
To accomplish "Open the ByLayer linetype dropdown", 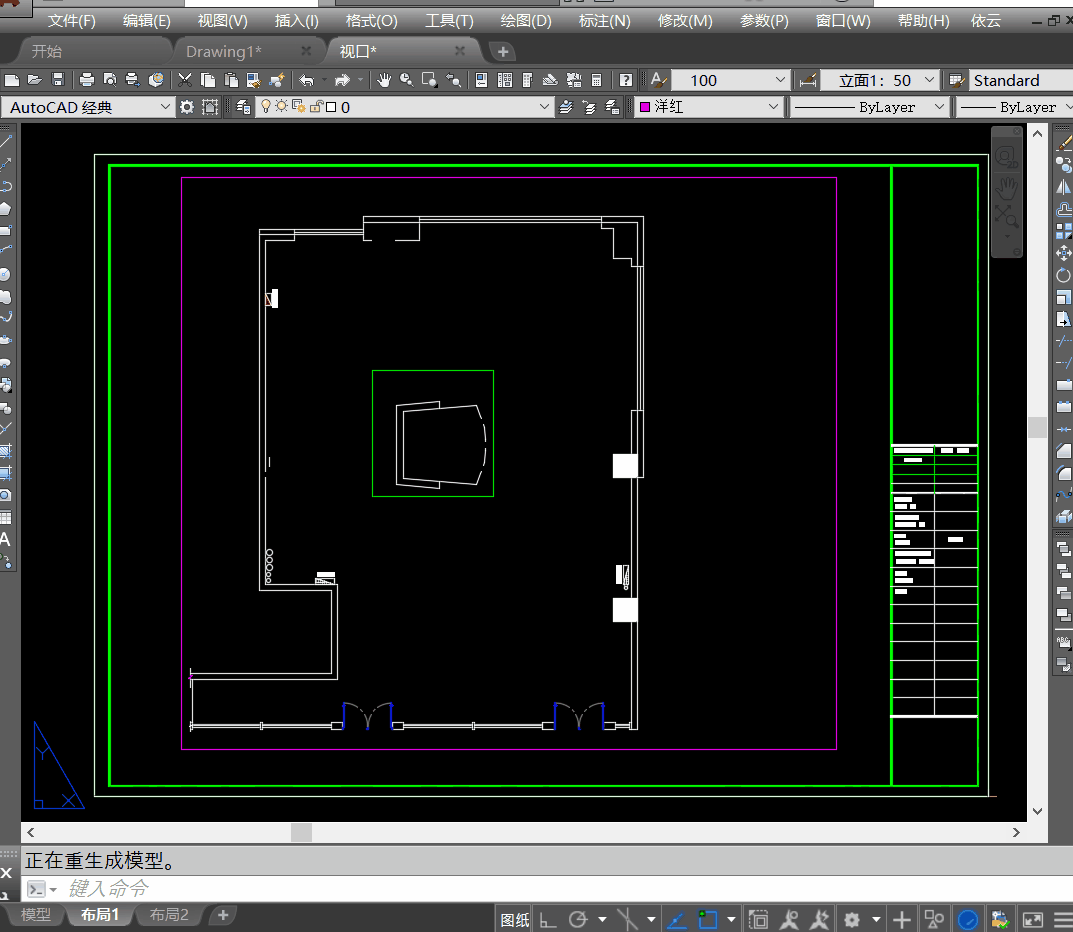I will click(869, 107).
